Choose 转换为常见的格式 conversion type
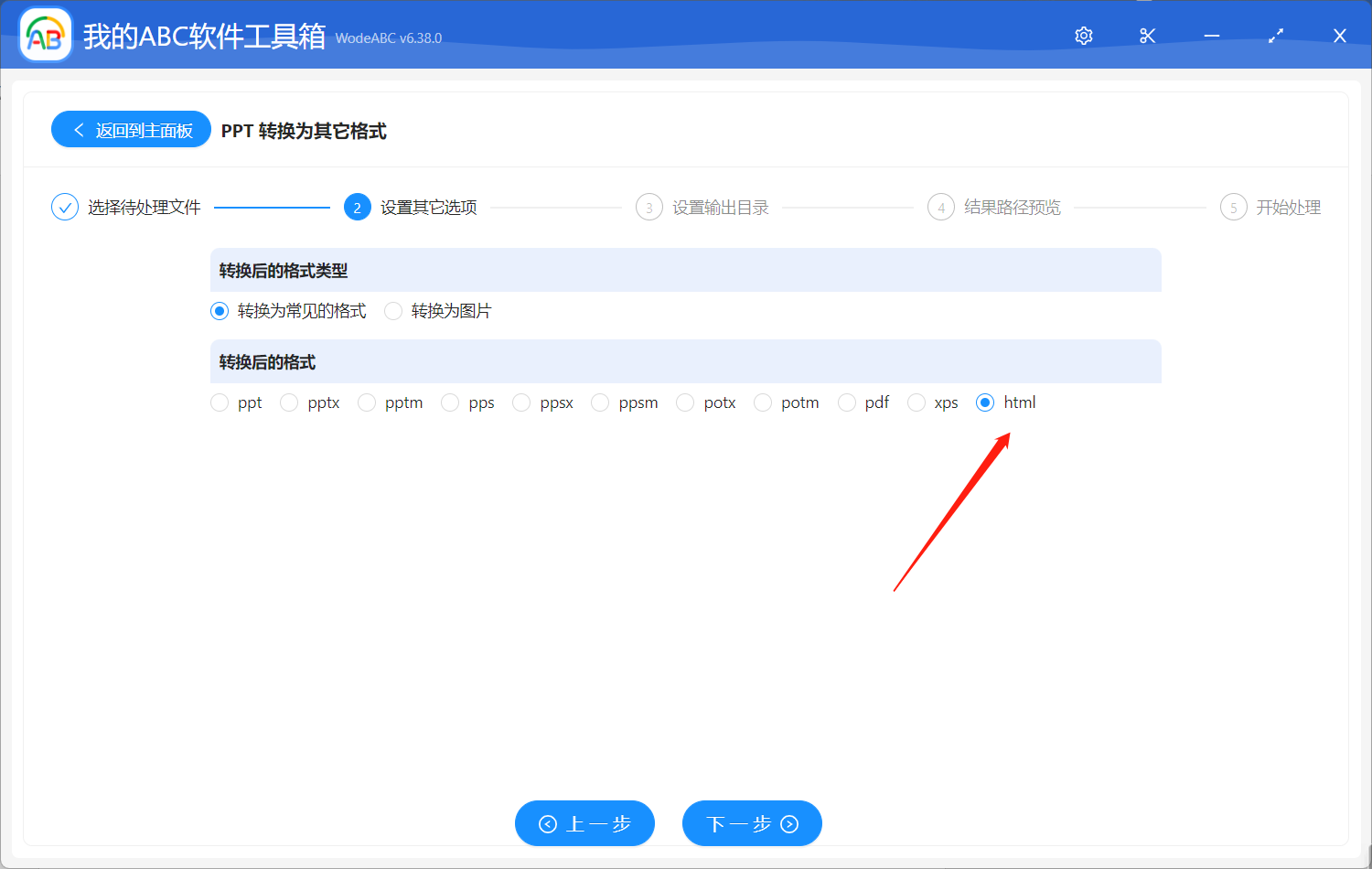This screenshot has width=1372, height=869. click(x=219, y=311)
